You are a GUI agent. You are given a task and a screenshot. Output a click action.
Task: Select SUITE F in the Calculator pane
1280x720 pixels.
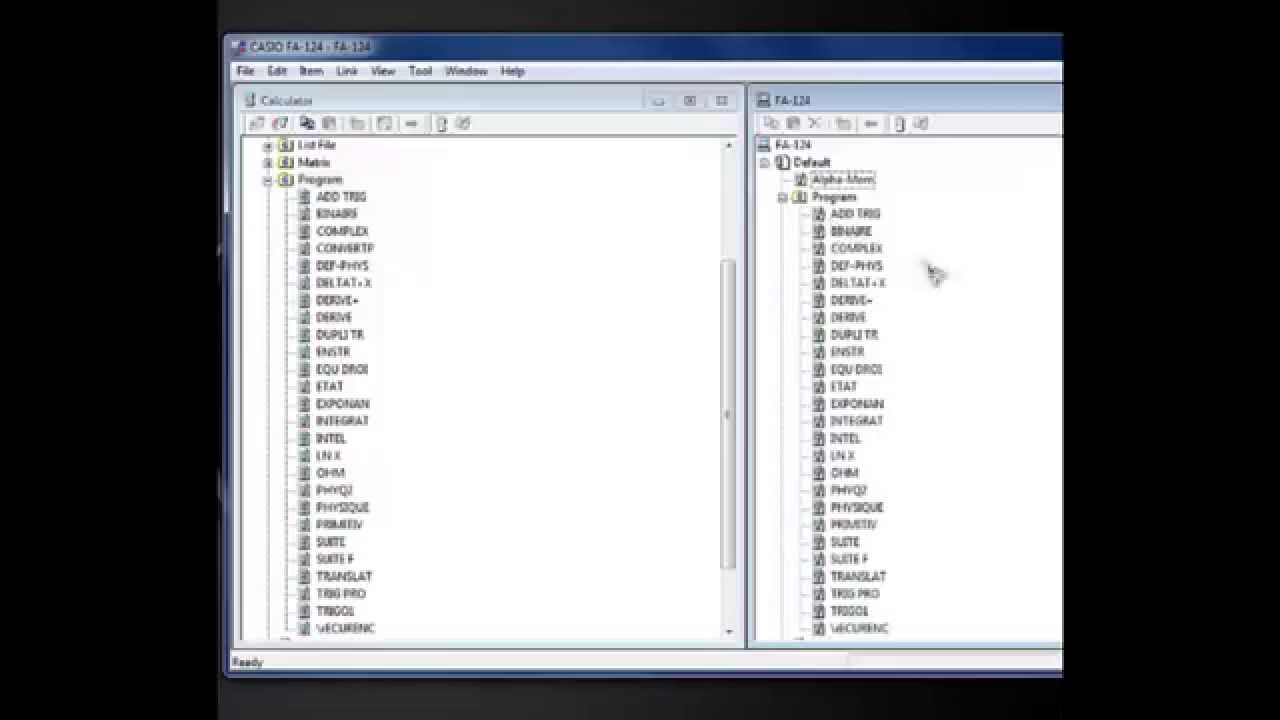(335, 559)
